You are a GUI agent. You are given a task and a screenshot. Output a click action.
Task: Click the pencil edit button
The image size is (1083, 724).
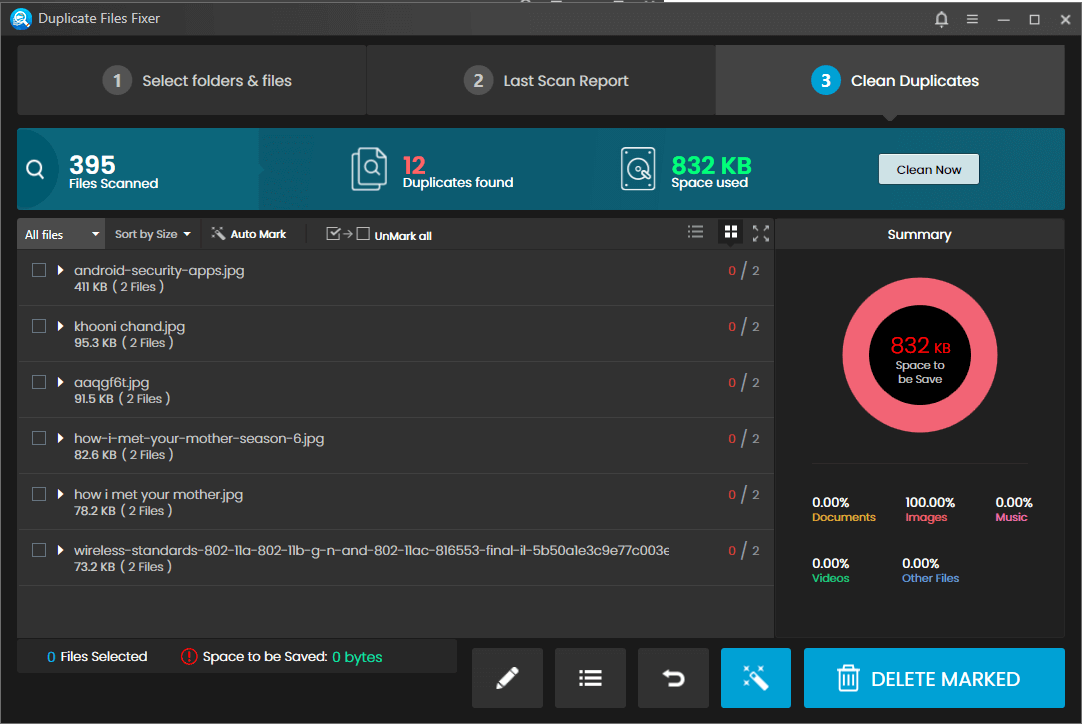507,678
